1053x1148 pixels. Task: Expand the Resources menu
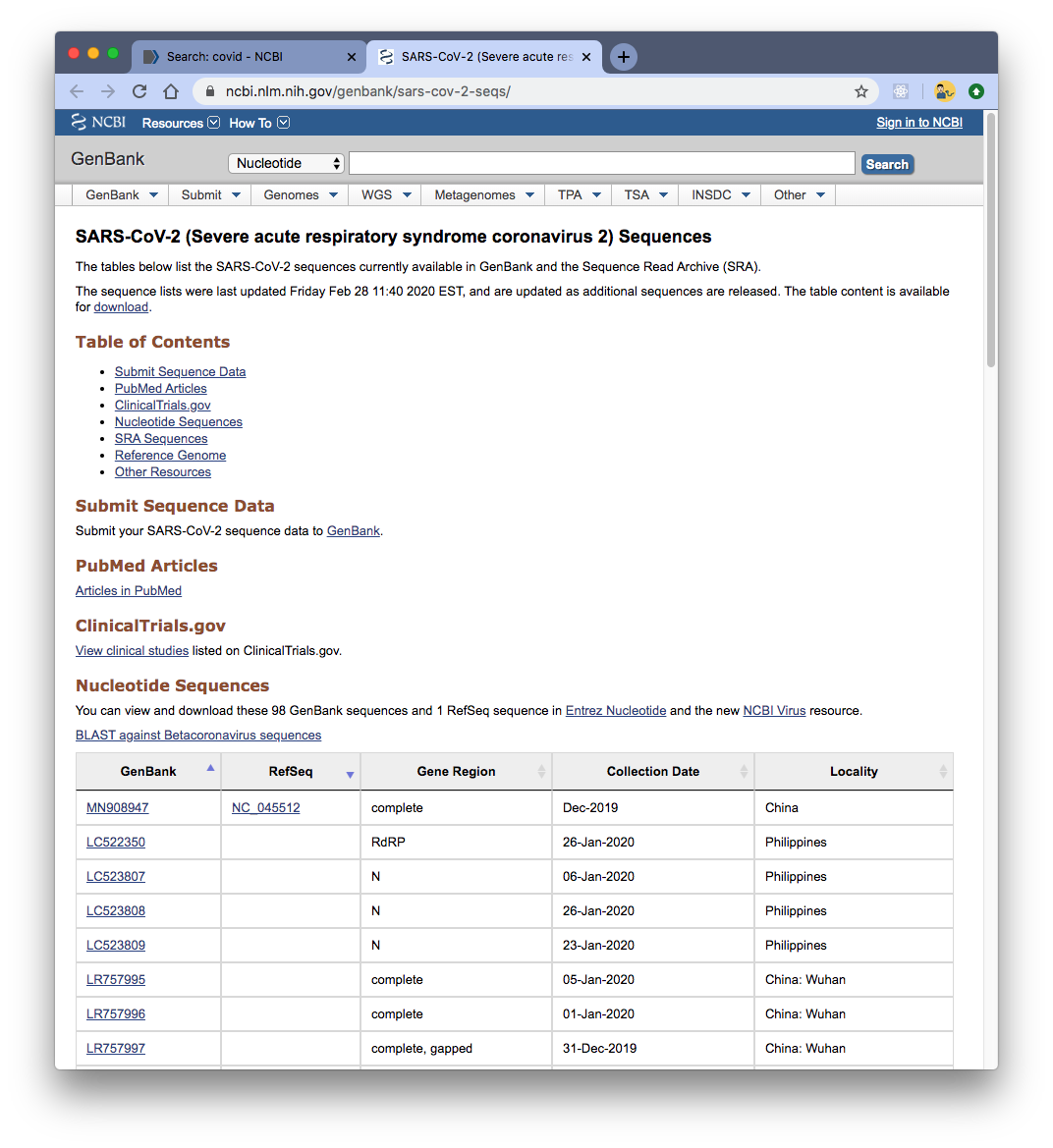tap(181, 123)
